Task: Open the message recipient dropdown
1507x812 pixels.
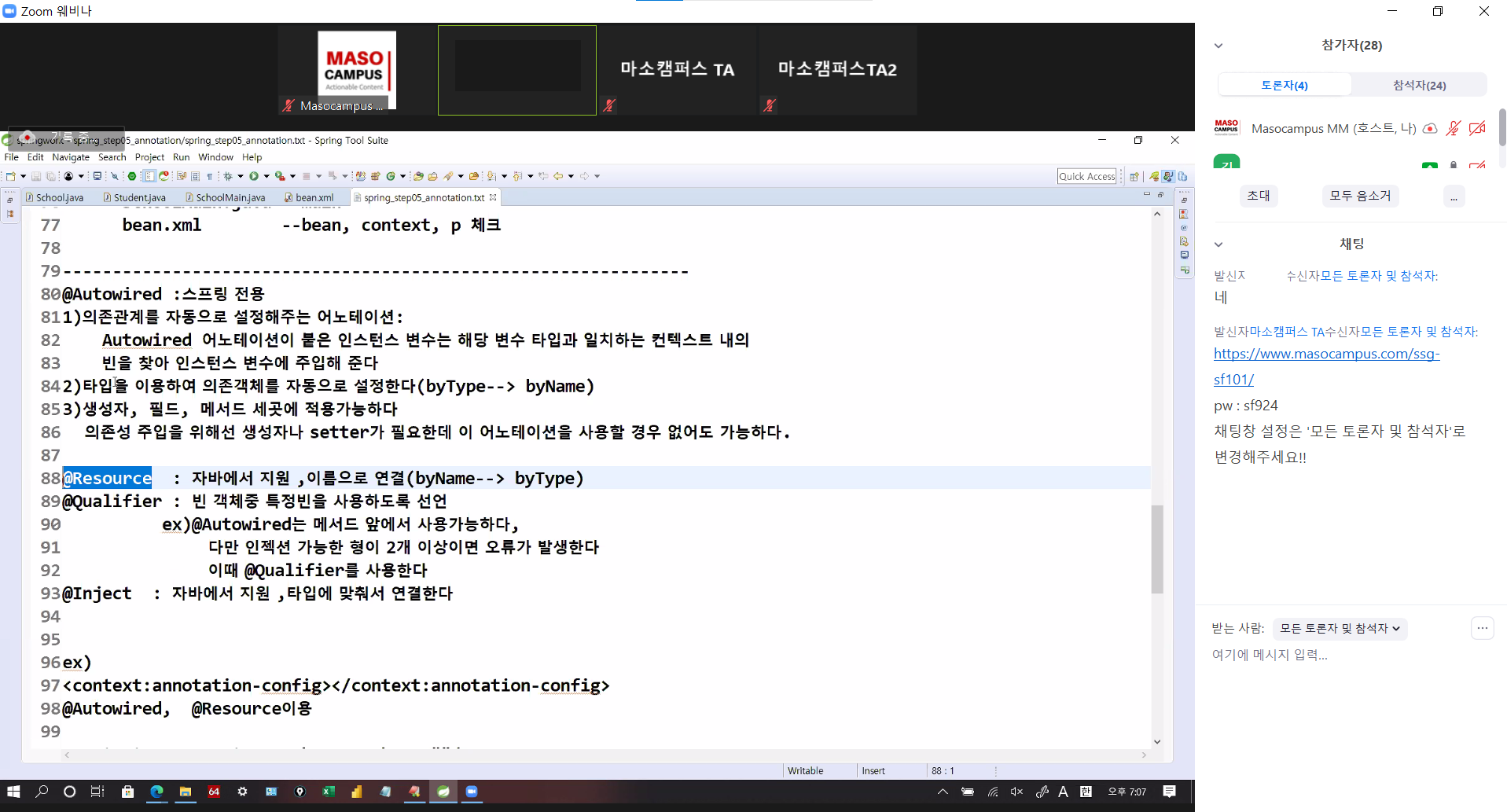Action: (1340, 628)
